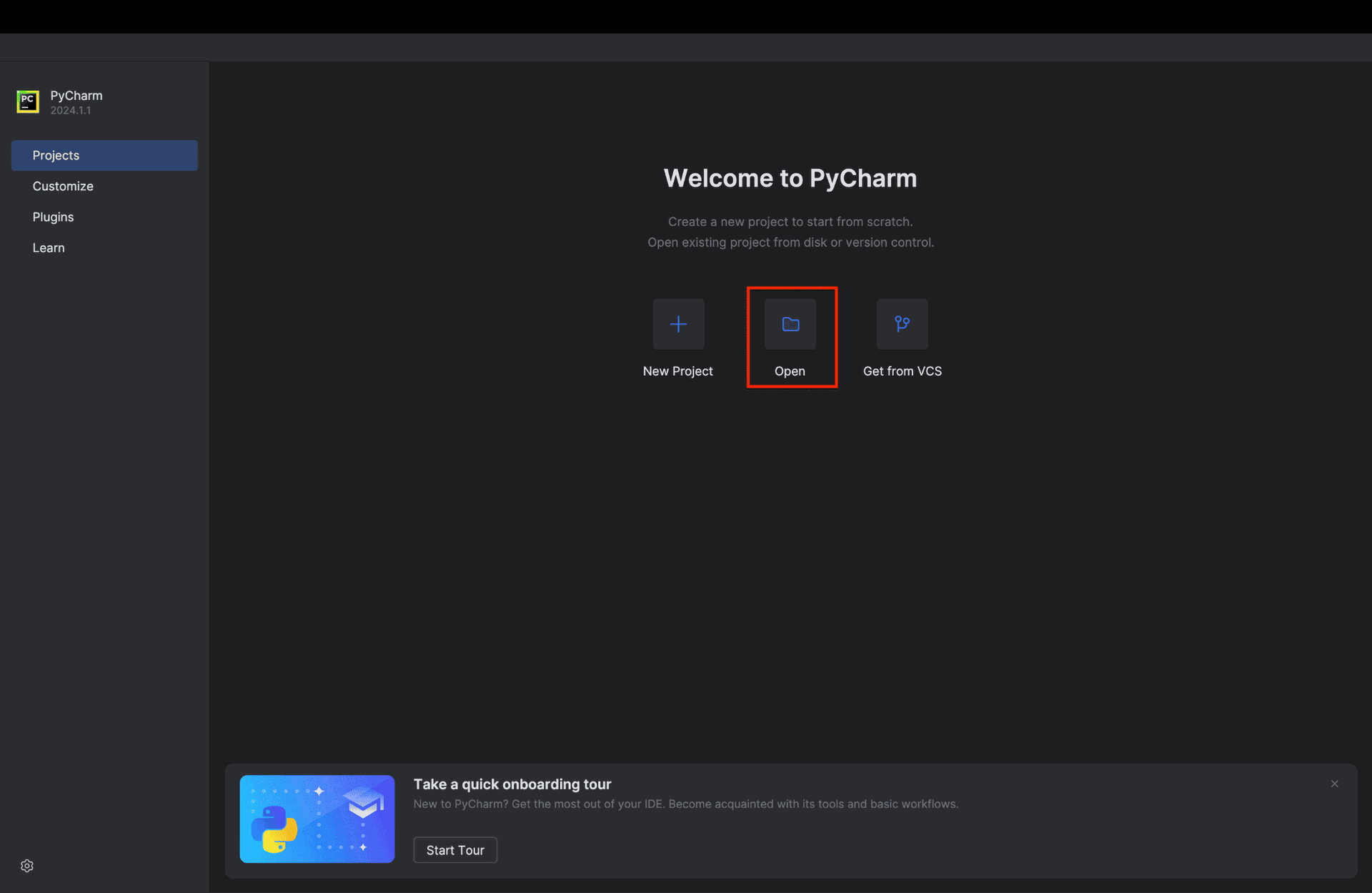The width and height of the screenshot is (1372, 893).
Task: Click the "Get from VCS" text label
Action: [x=902, y=371]
